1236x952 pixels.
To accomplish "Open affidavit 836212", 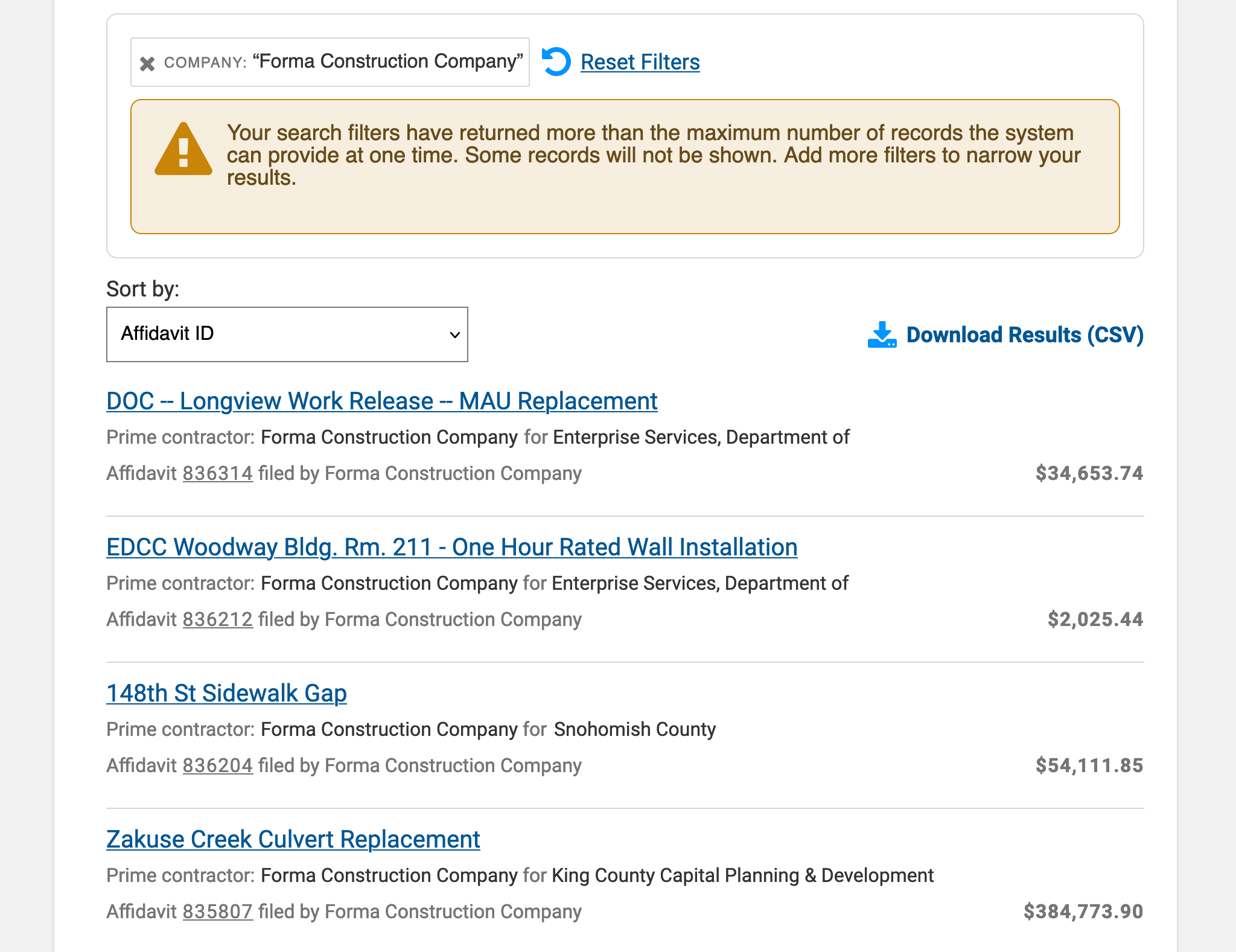I will click(x=218, y=619).
